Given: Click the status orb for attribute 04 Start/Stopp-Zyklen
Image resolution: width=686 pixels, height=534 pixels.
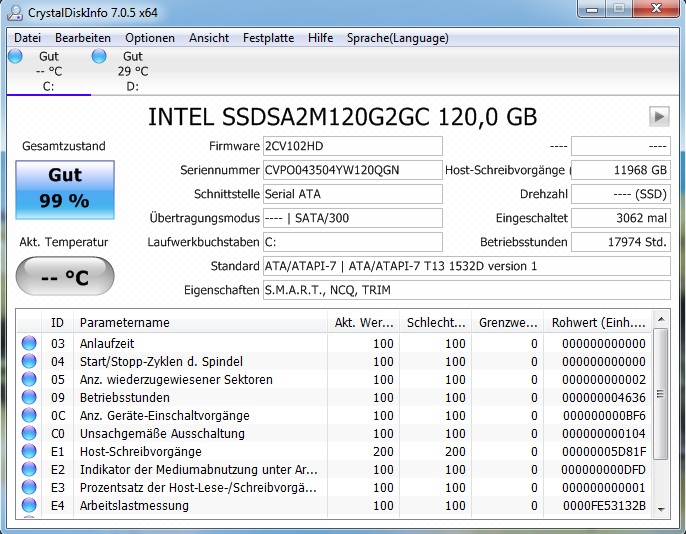Looking at the screenshot, I should (29, 361).
